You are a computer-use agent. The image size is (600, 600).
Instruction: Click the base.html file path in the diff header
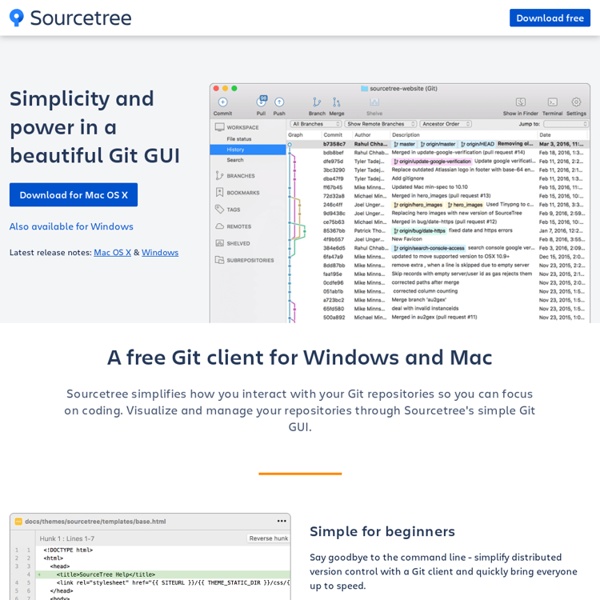[x=95, y=521]
